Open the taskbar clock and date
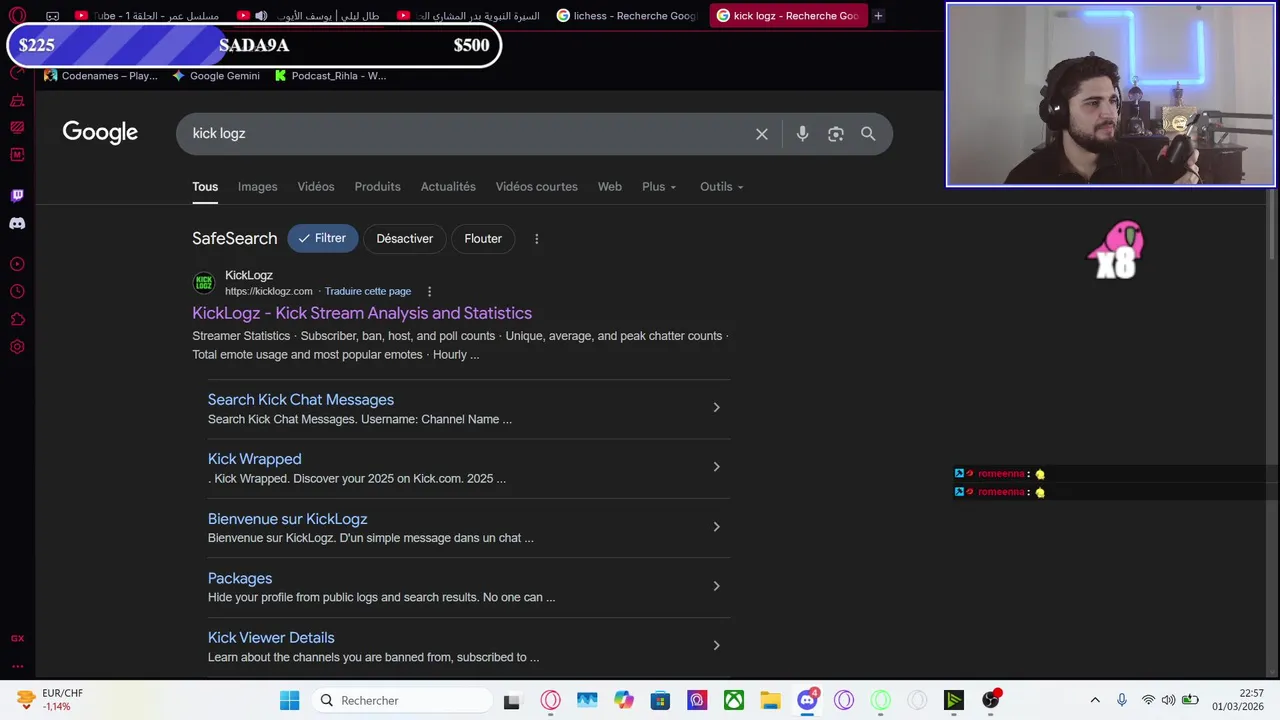The height and width of the screenshot is (720, 1280). [x=1238, y=700]
